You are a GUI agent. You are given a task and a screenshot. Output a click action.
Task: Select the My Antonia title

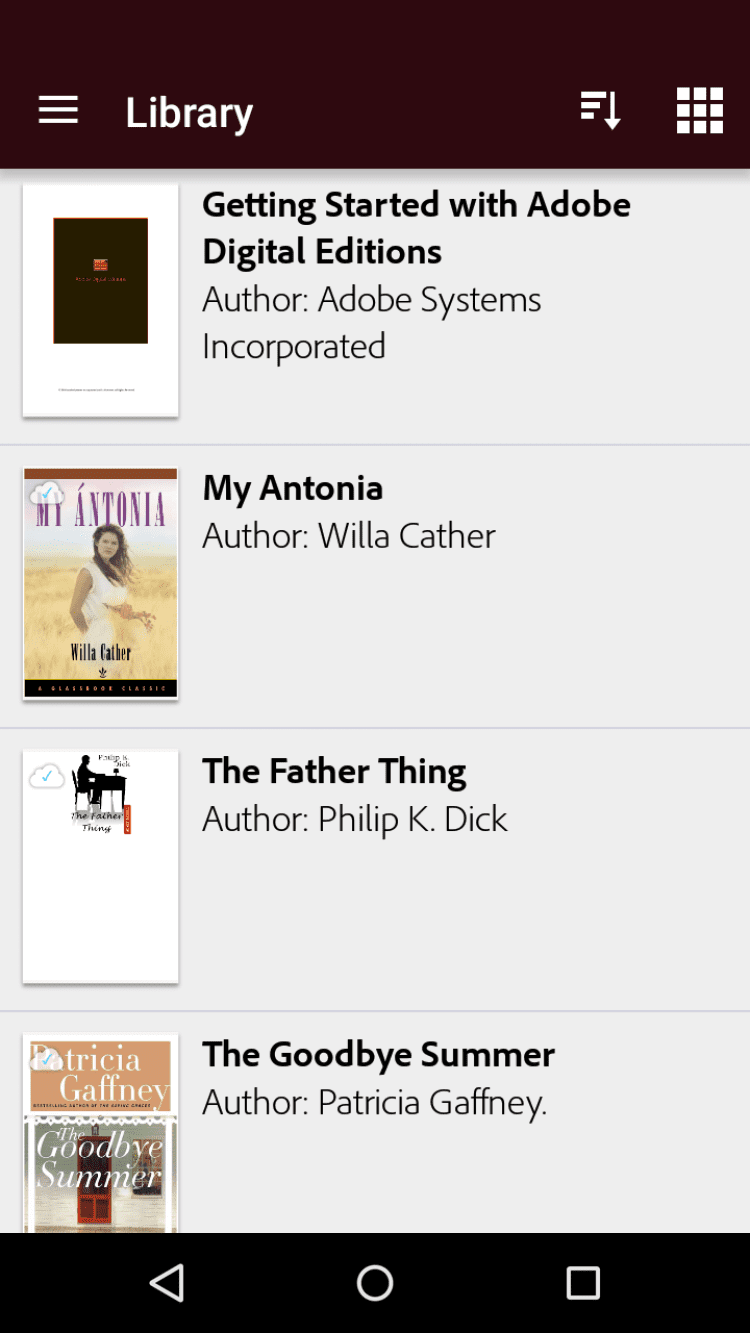292,488
